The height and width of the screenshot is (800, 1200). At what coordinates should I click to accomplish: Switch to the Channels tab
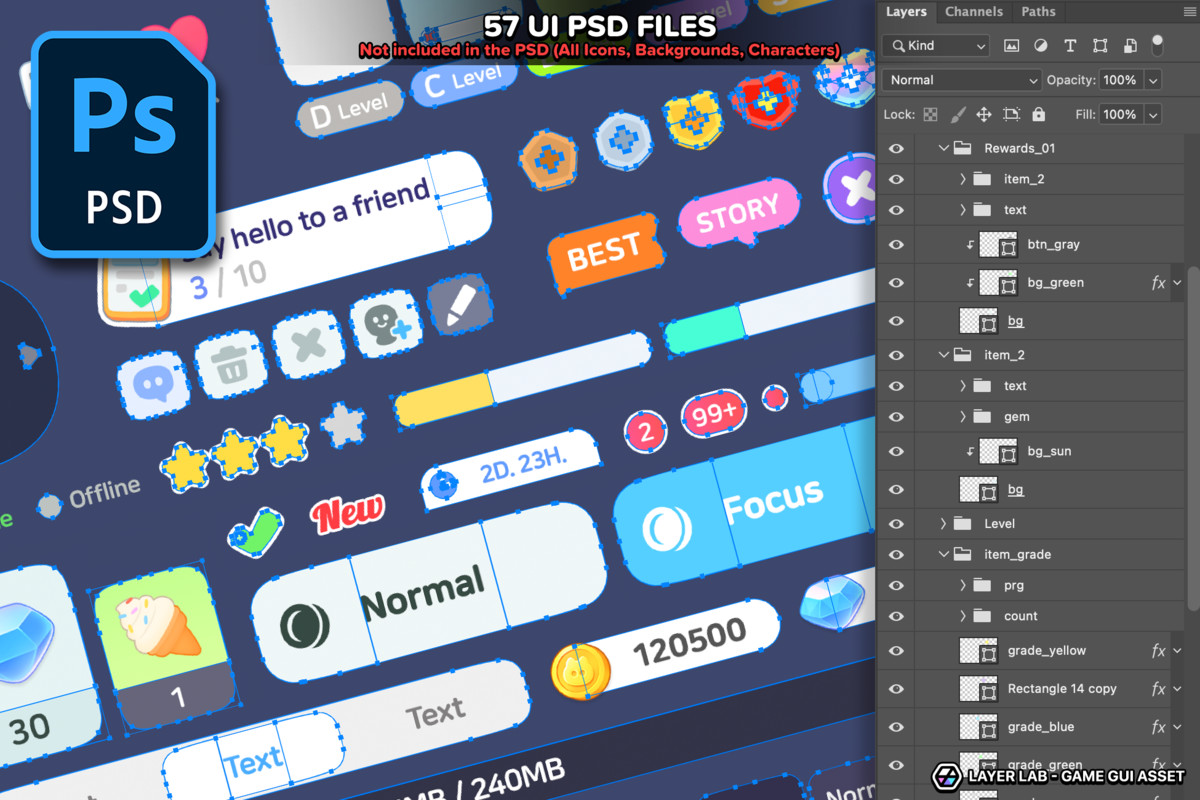pyautogui.click(x=974, y=12)
